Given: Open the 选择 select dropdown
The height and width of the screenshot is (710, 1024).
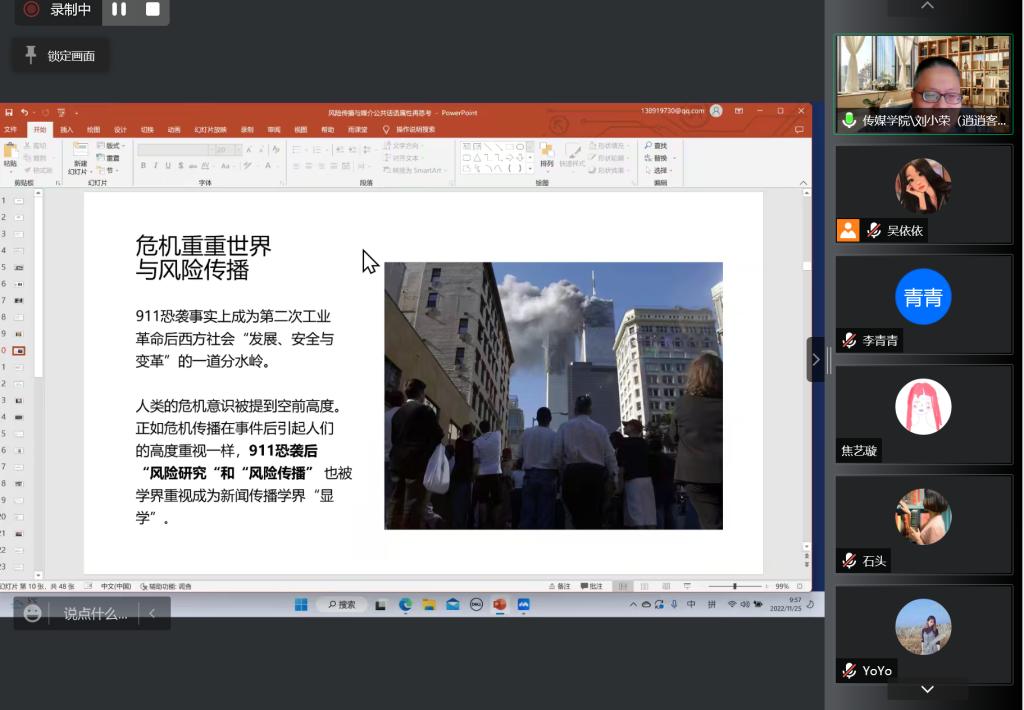Looking at the screenshot, I should (659, 170).
